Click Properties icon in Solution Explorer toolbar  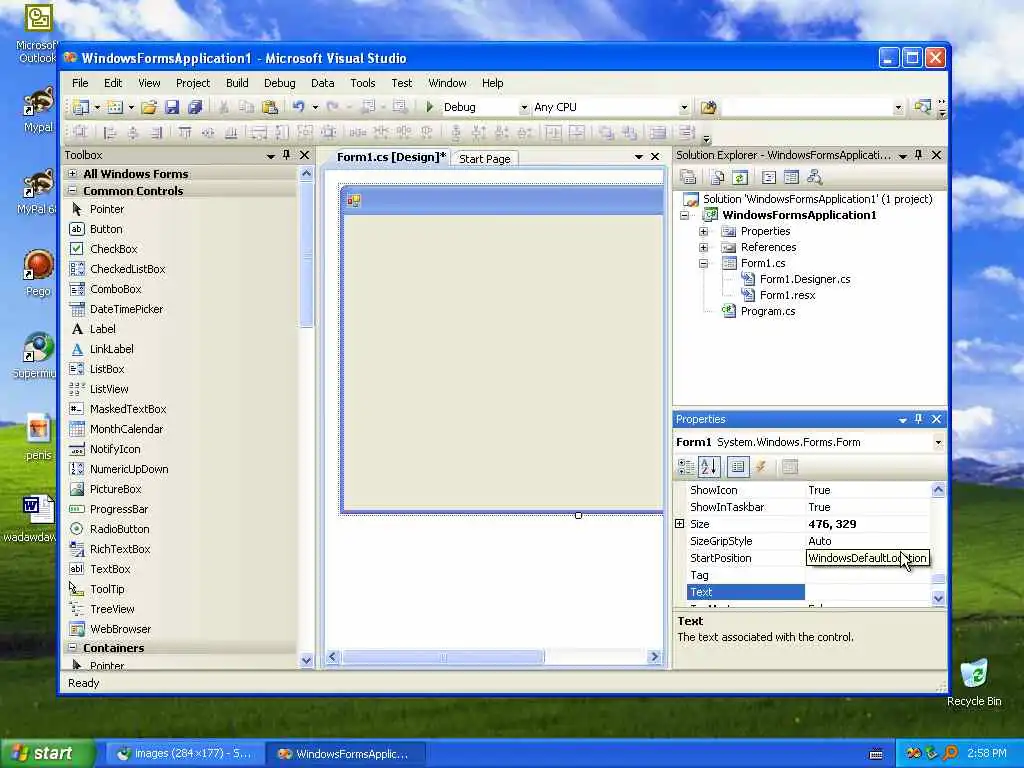point(688,178)
